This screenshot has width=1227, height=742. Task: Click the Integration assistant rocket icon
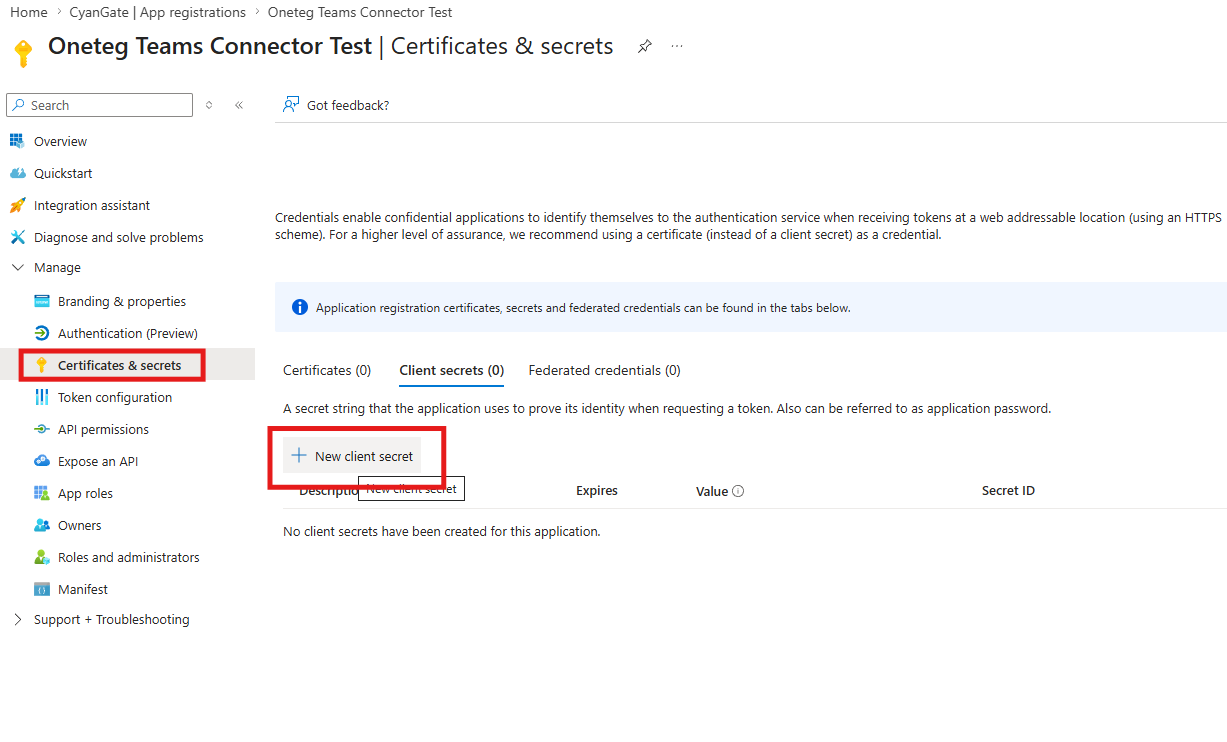pos(17,205)
